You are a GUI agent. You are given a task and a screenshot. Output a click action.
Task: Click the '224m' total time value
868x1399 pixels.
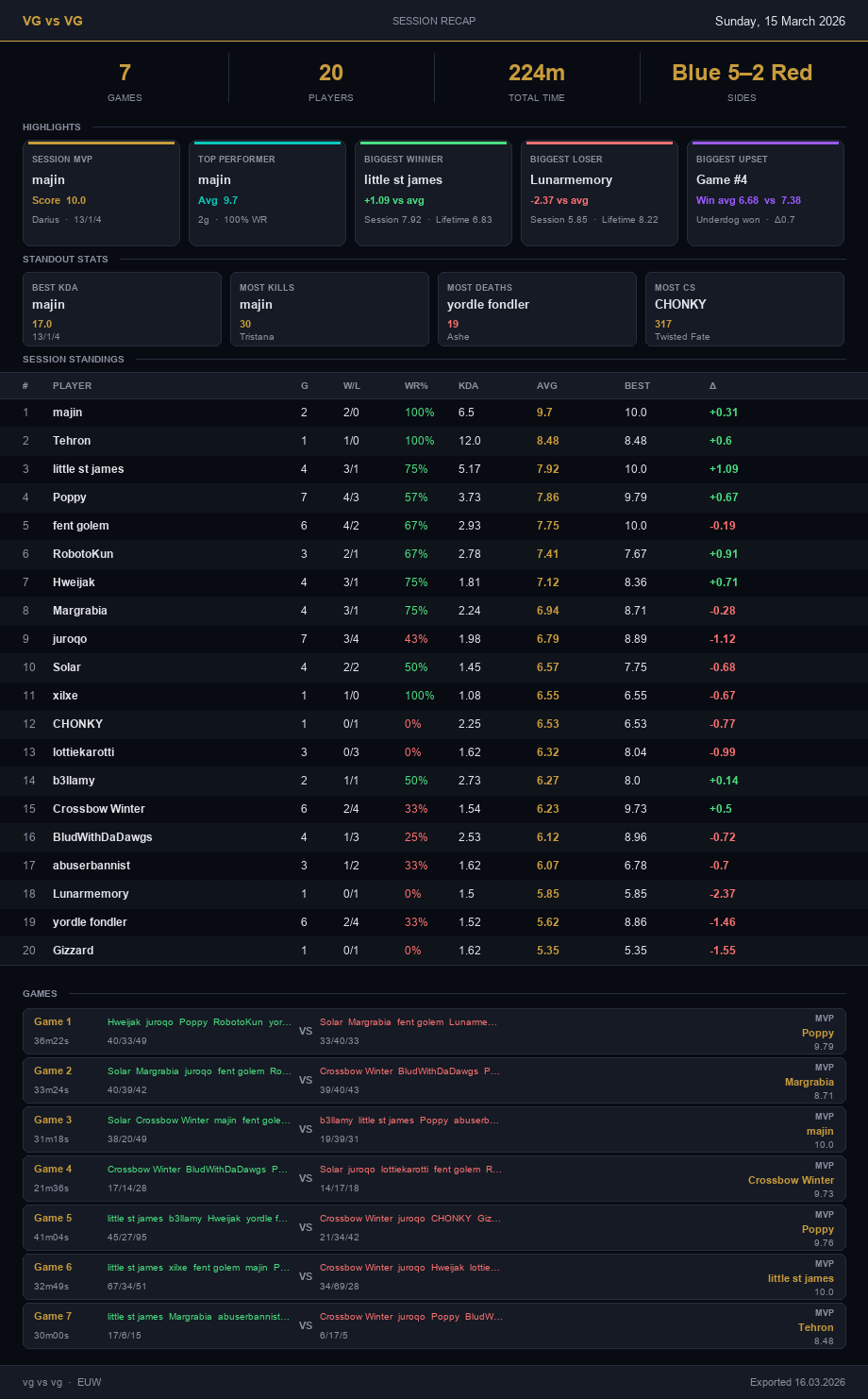(x=537, y=73)
